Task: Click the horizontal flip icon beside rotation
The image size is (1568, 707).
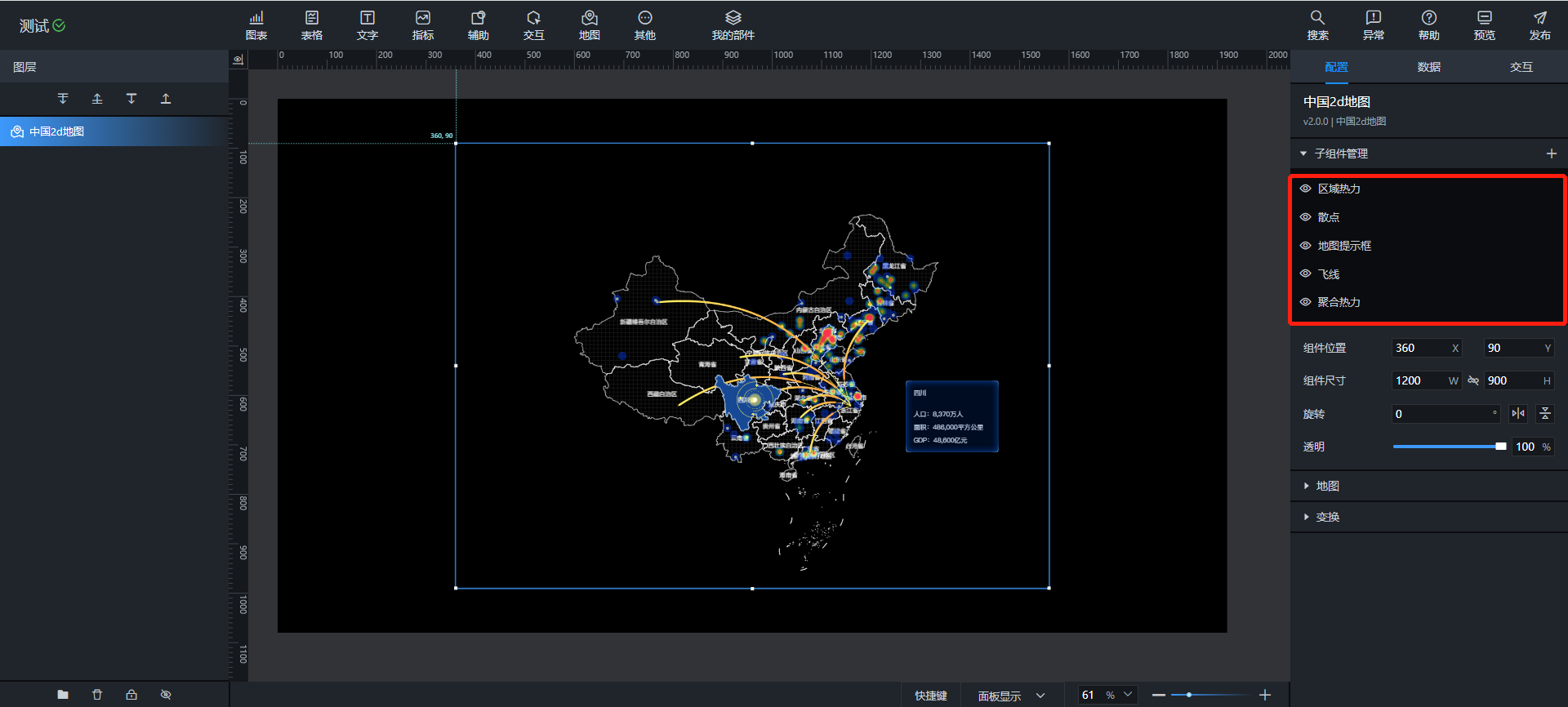Action: pos(1518,414)
